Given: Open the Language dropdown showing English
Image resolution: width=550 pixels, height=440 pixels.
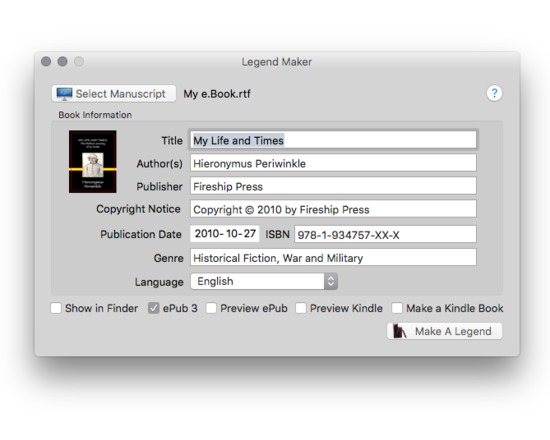Looking at the screenshot, I should click(x=264, y=281).
